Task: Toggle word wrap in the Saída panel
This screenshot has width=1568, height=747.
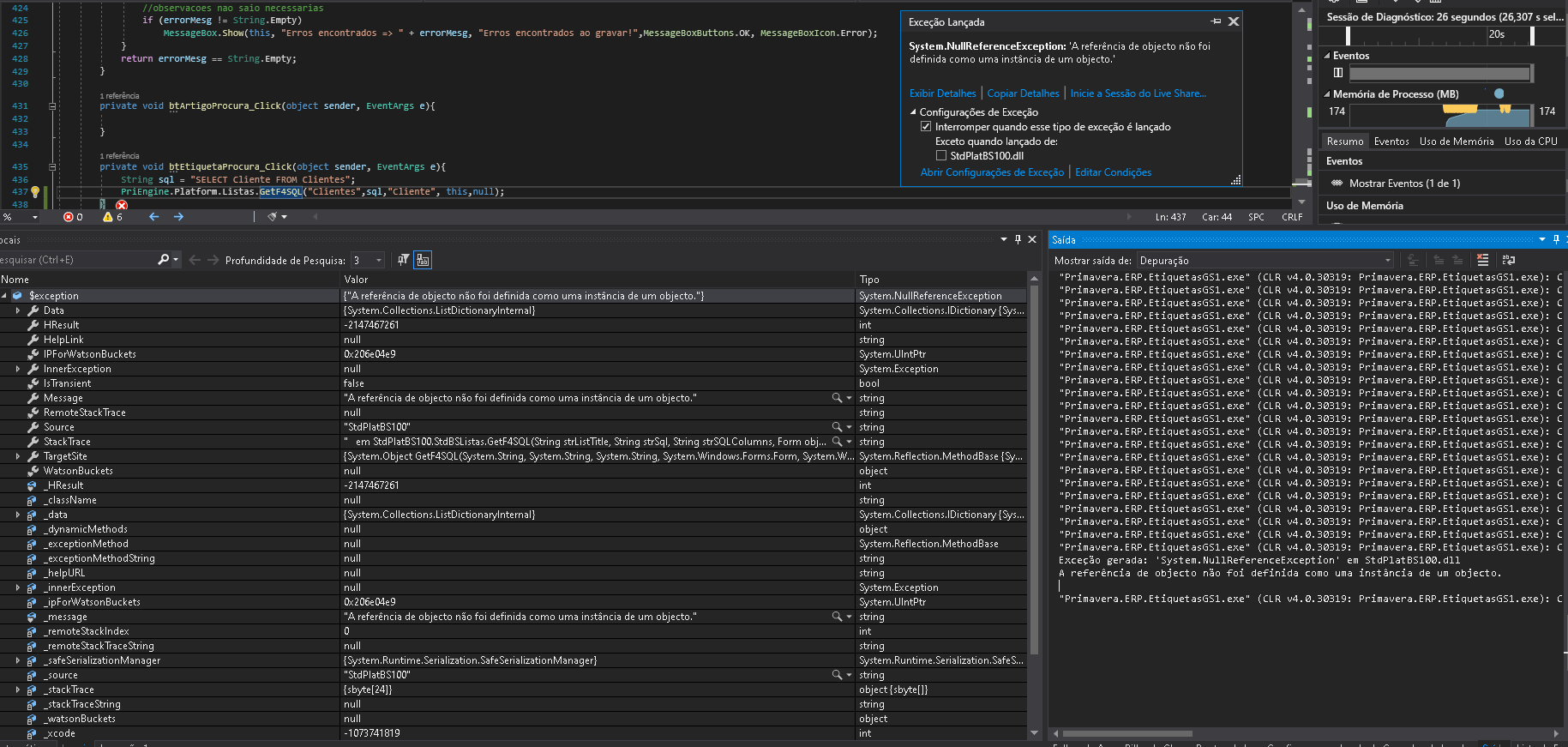Action: [x=1508, y=260]
